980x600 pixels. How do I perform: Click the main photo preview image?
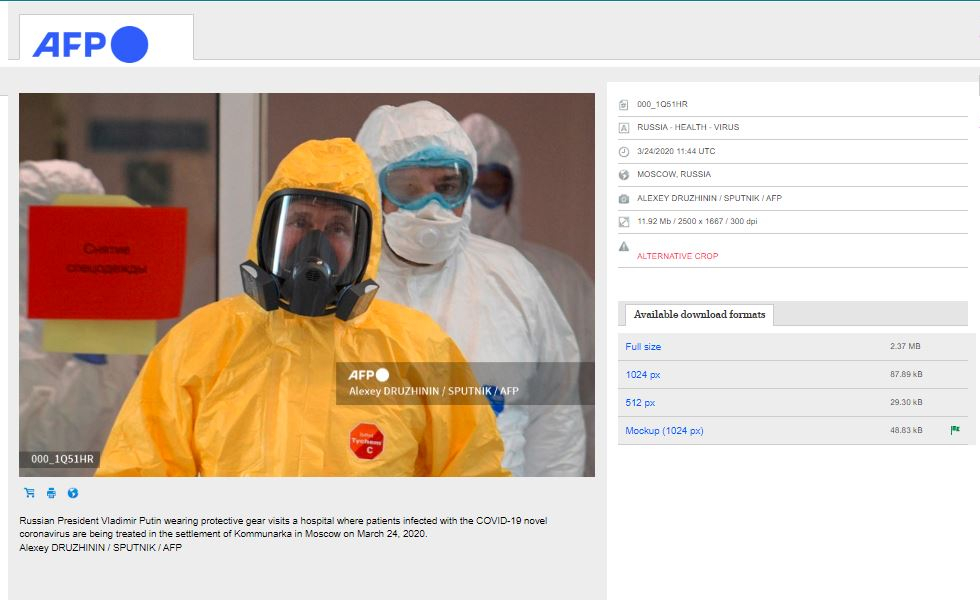tap(306, 284)
